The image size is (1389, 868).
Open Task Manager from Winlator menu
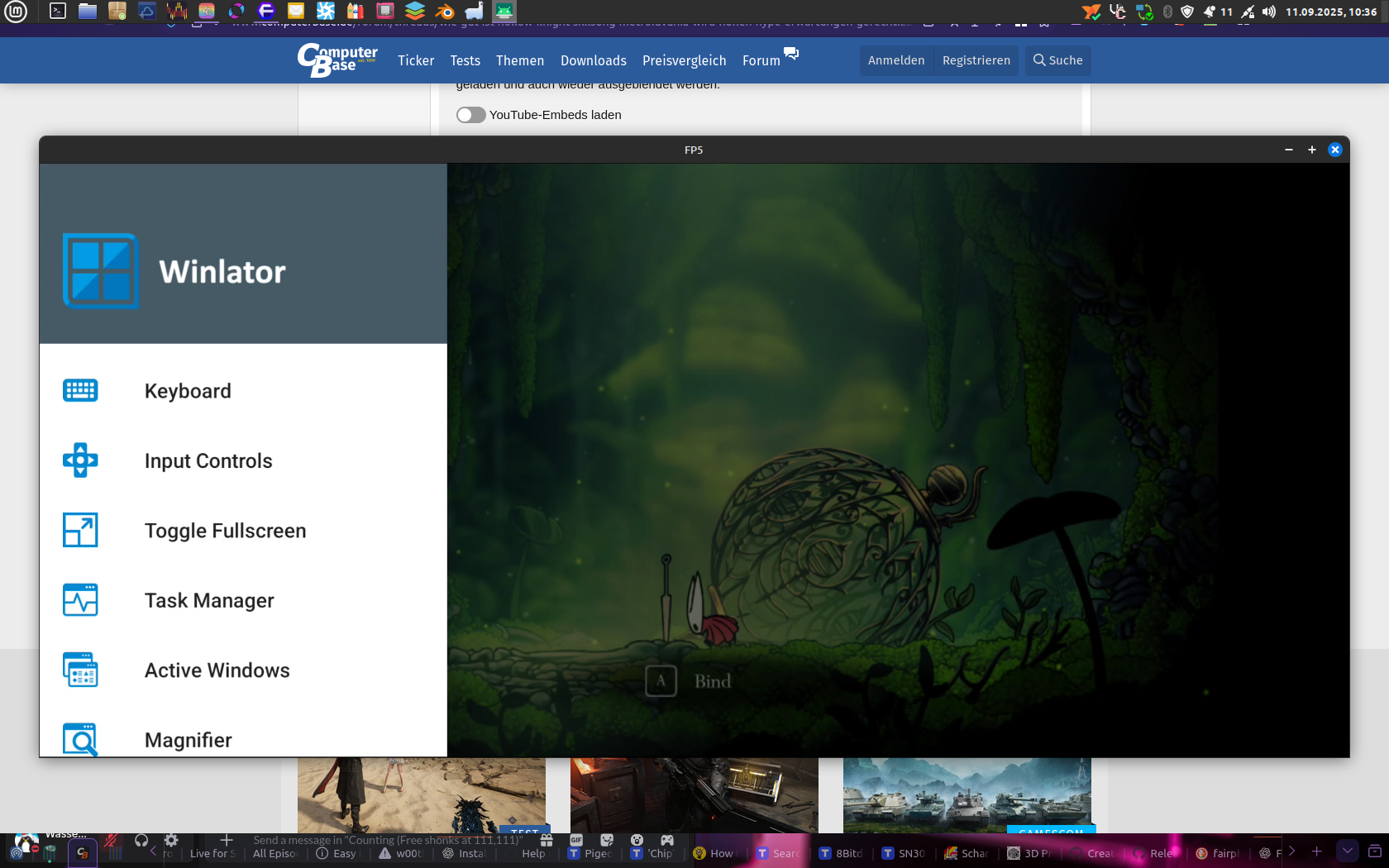point(243,600)
